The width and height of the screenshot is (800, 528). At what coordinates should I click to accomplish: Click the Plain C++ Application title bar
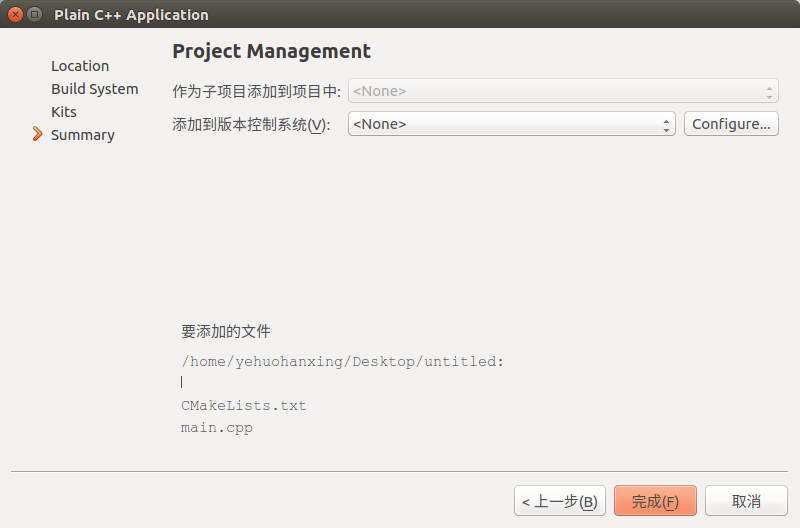coord(400,15)
